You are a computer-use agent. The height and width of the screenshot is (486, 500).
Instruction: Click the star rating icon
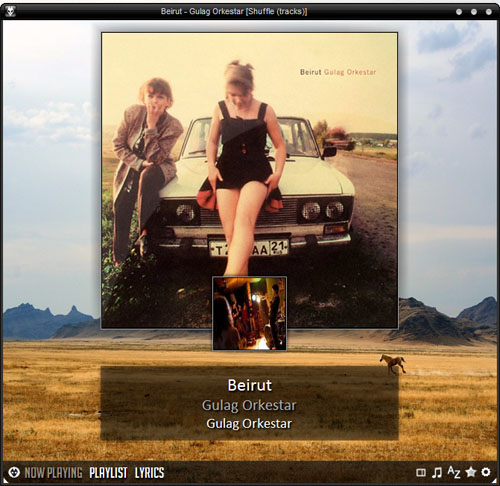click(470, 472)
